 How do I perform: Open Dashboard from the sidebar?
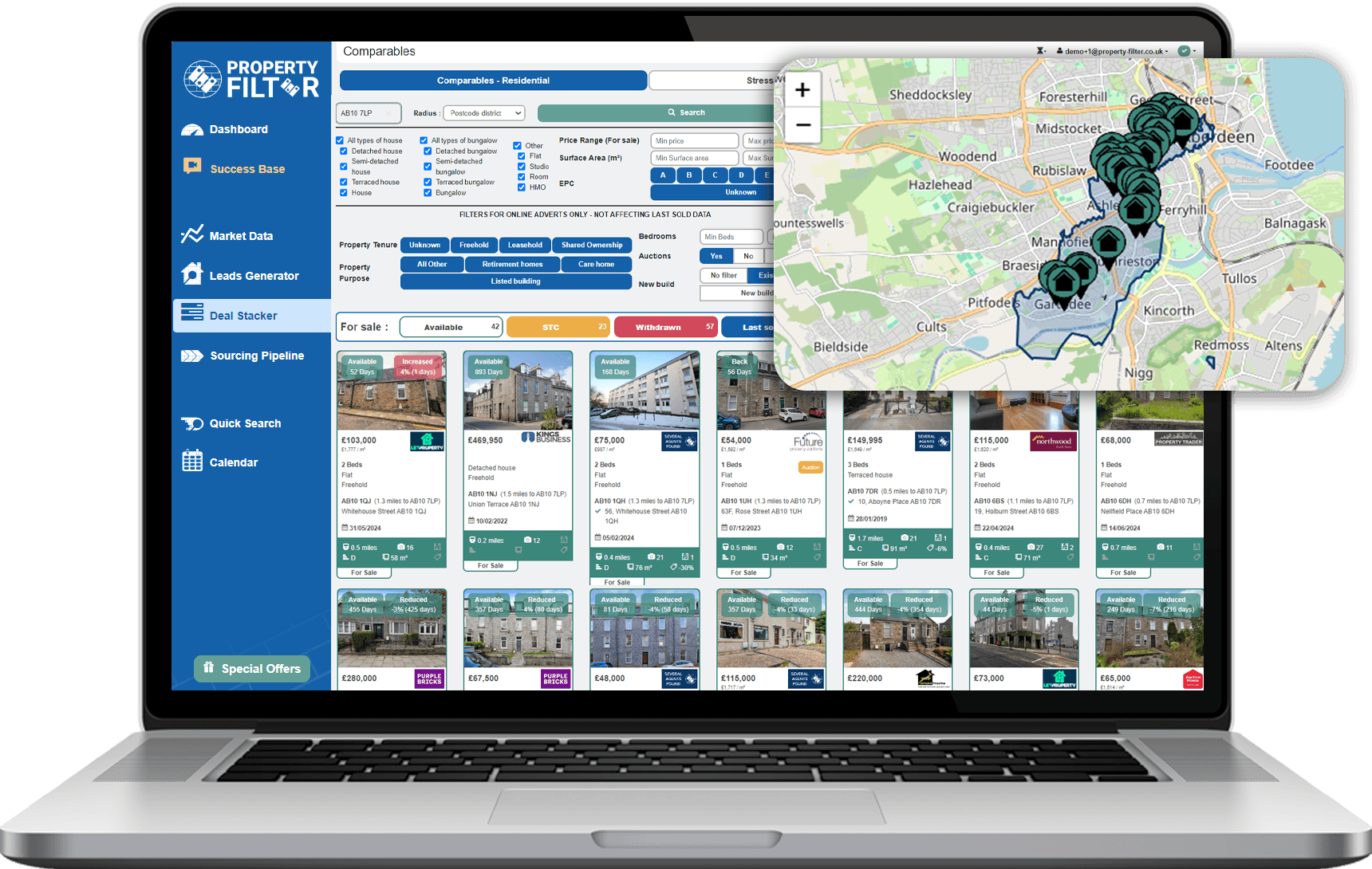pyautogui.click(x=225, y=129)
